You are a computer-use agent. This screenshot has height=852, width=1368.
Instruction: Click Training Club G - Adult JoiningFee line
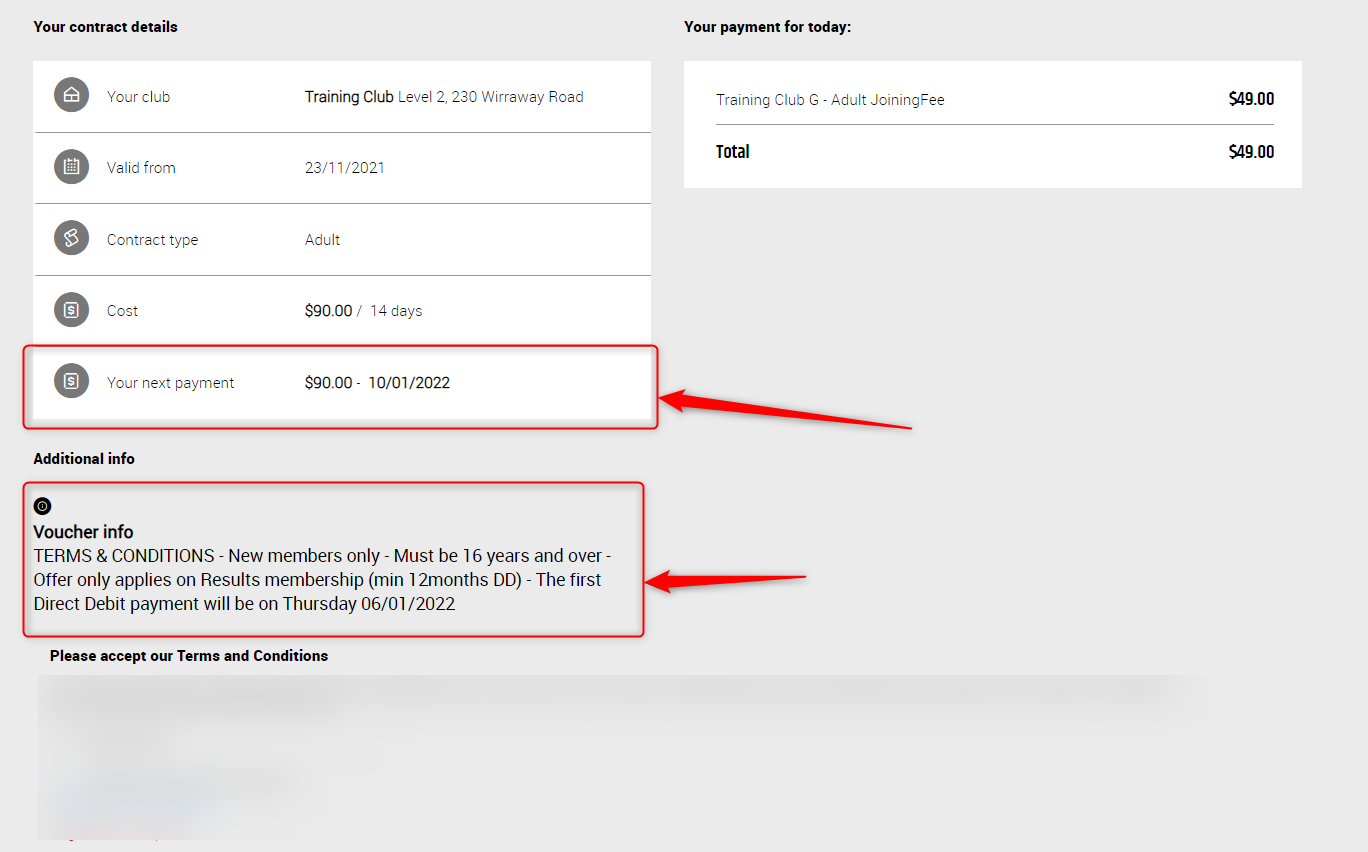click(830, 100)
